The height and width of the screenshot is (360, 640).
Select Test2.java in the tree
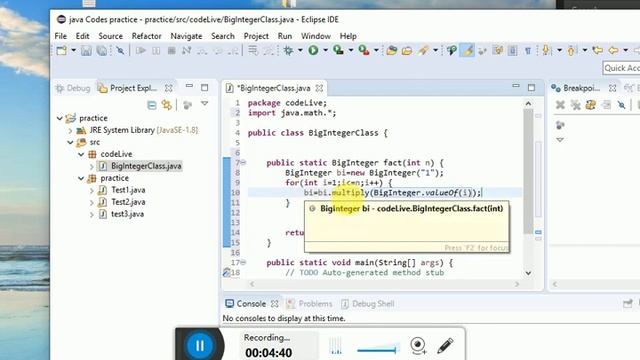(128, 202)
